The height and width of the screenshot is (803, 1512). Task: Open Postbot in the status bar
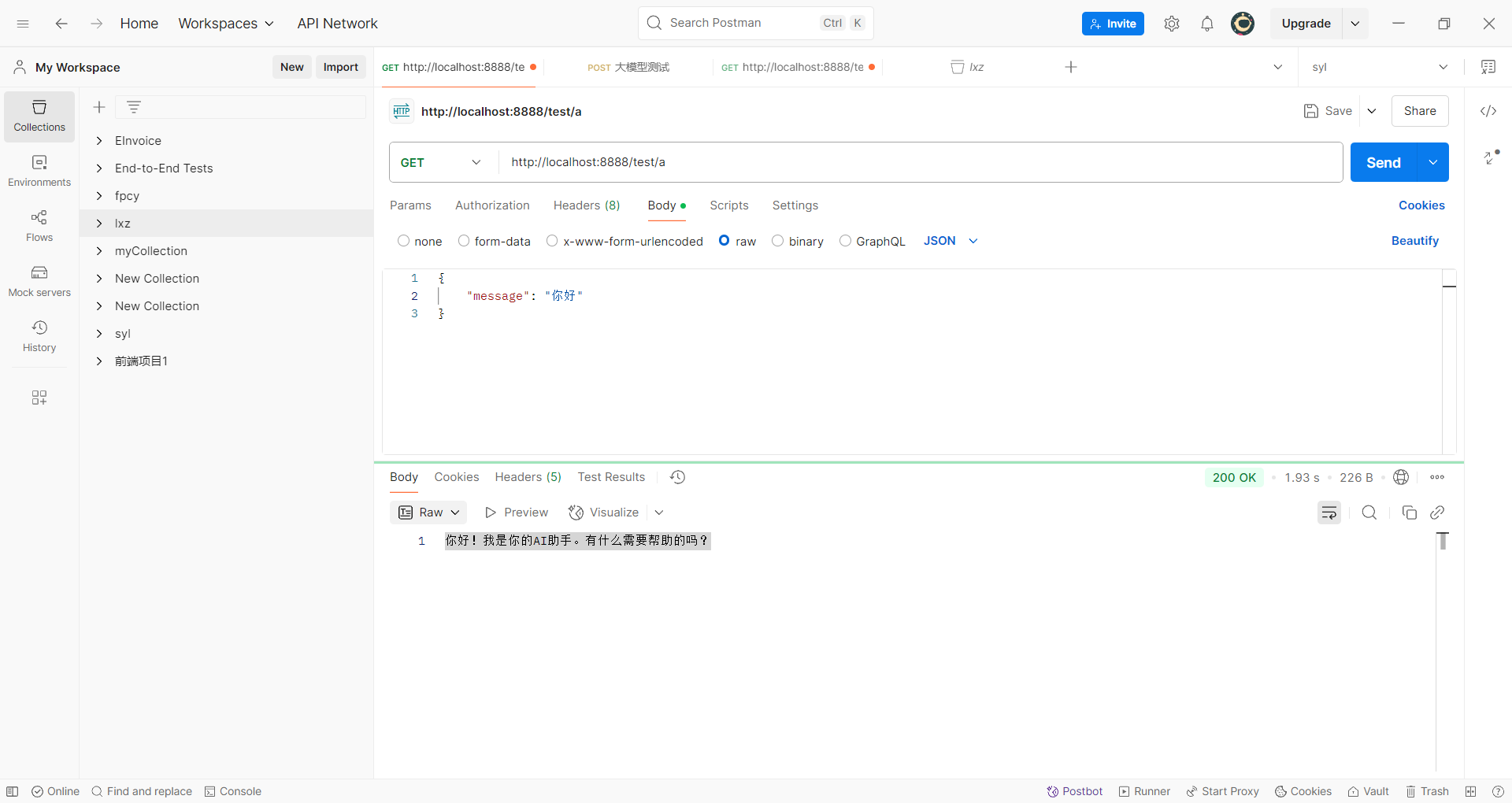(1074, 791)
